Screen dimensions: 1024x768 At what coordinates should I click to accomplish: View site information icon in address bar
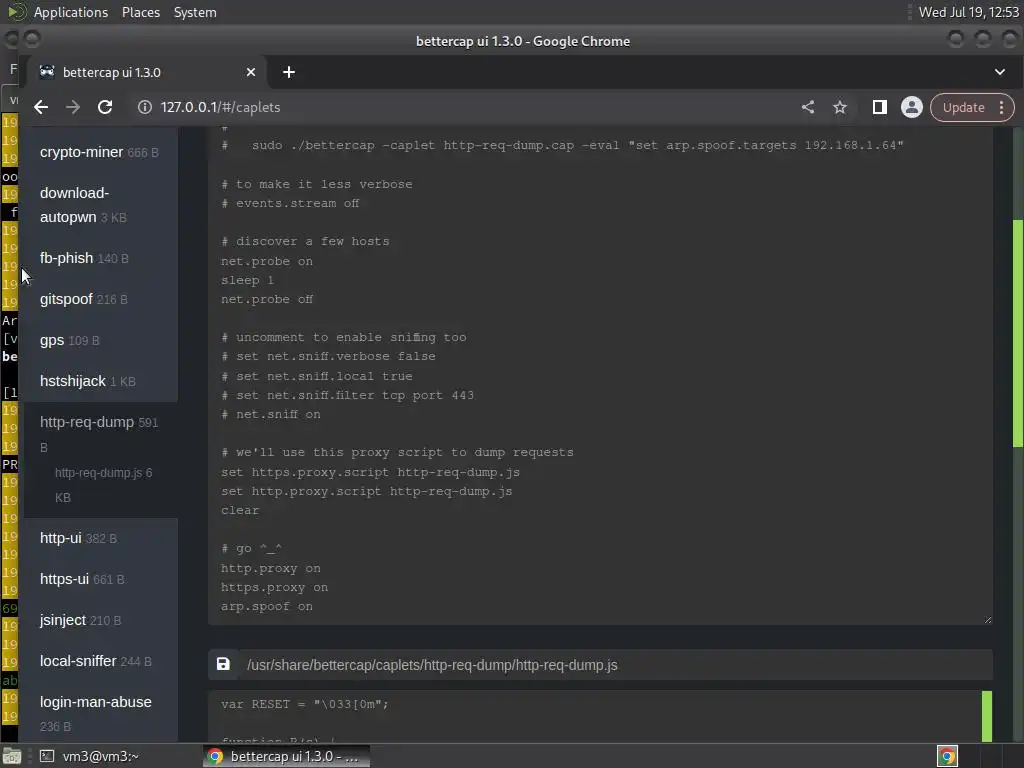click(x=145, y=107)
